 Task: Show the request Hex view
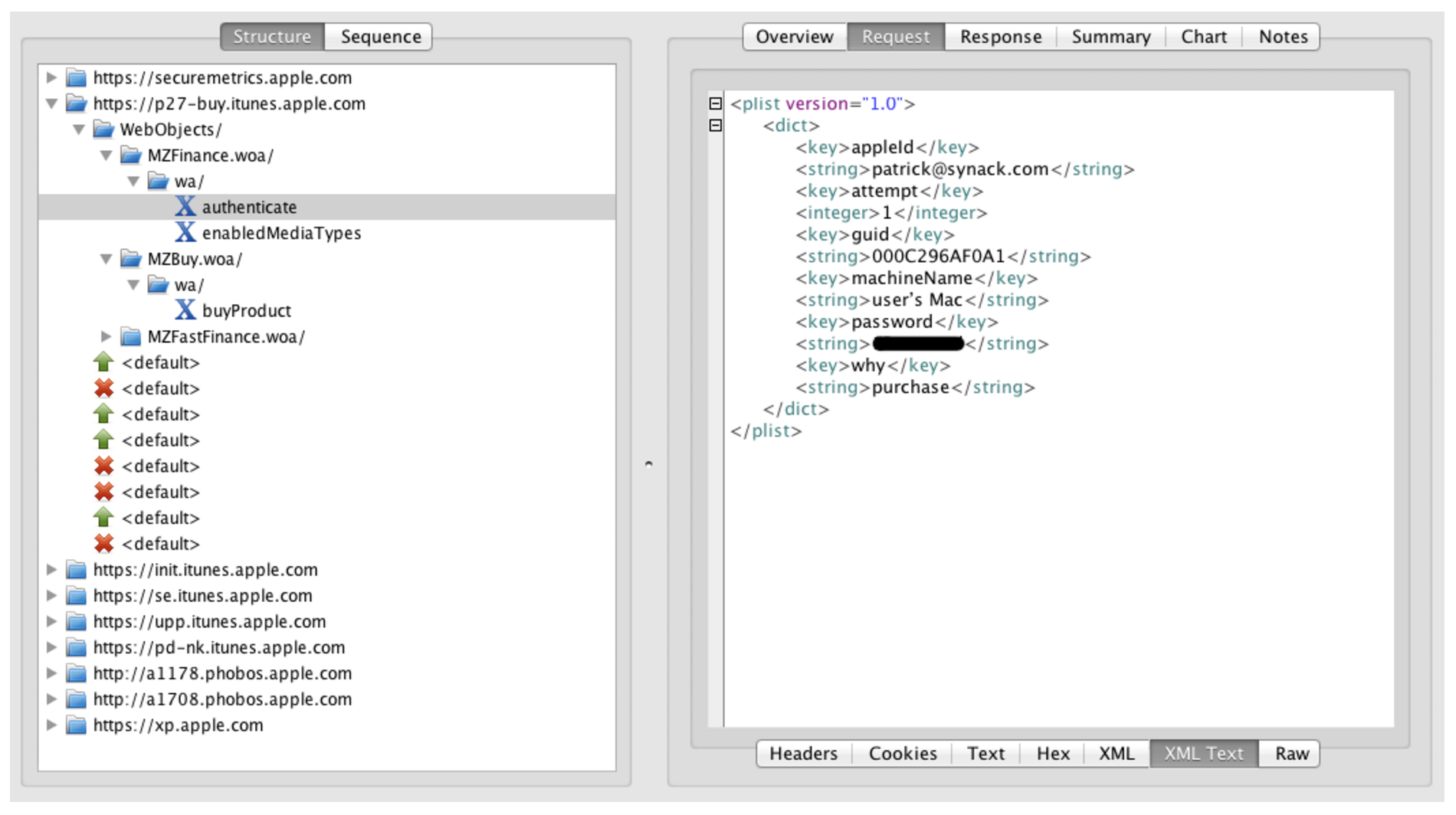coord(1053,754)
